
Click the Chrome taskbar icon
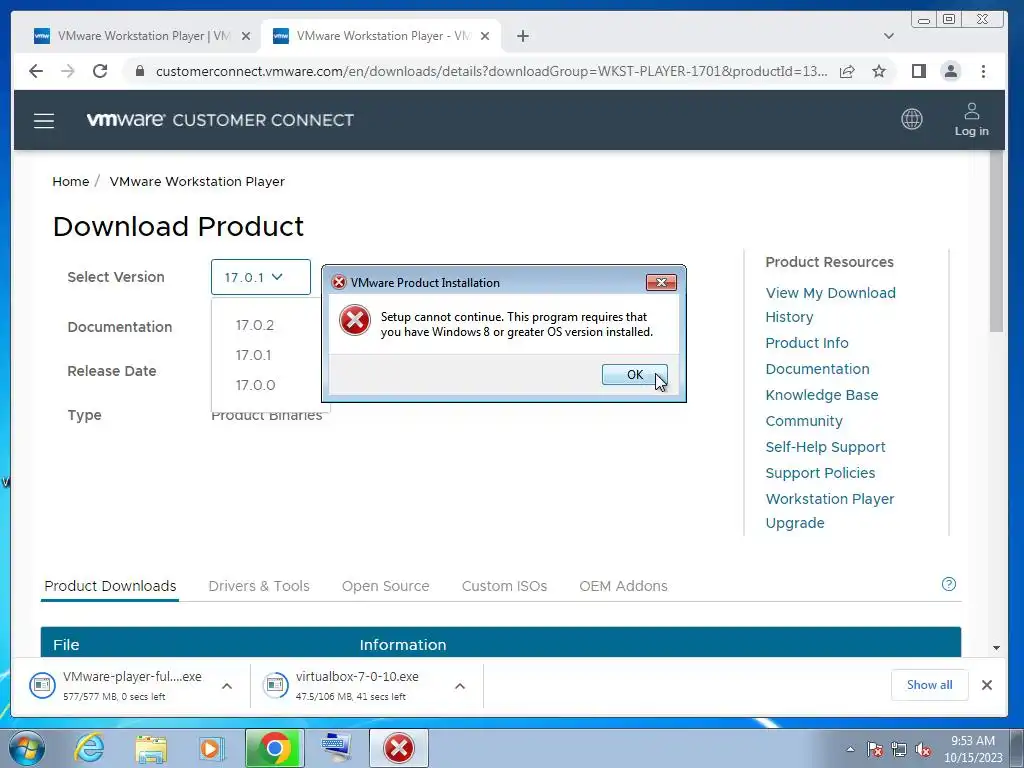(x=275, y=748)
